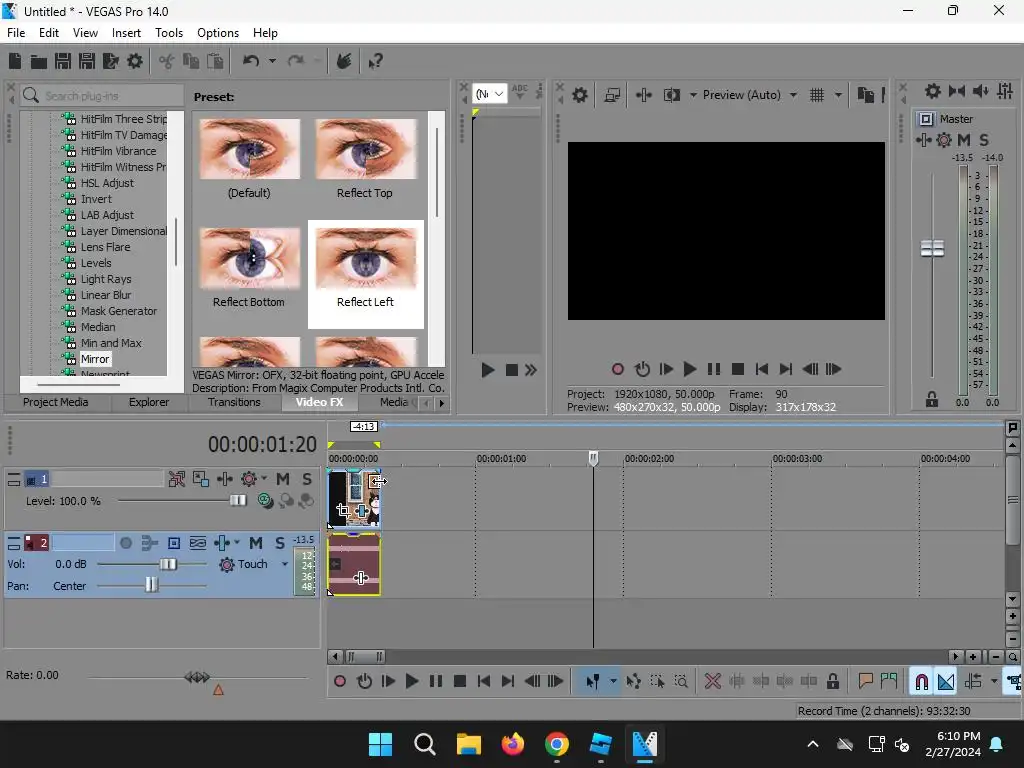This screenshot has width=1024, height=768.
Task: Select Lens Flare in the plug-in list
Action: pyautogui.click(x=105, y=247)
